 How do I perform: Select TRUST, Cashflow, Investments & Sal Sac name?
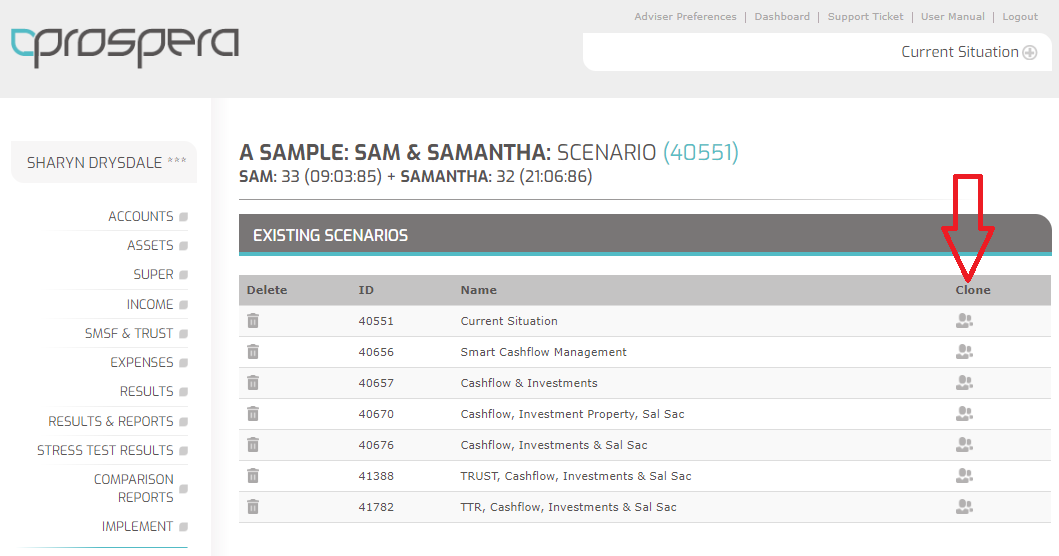[x=576, y=476]
